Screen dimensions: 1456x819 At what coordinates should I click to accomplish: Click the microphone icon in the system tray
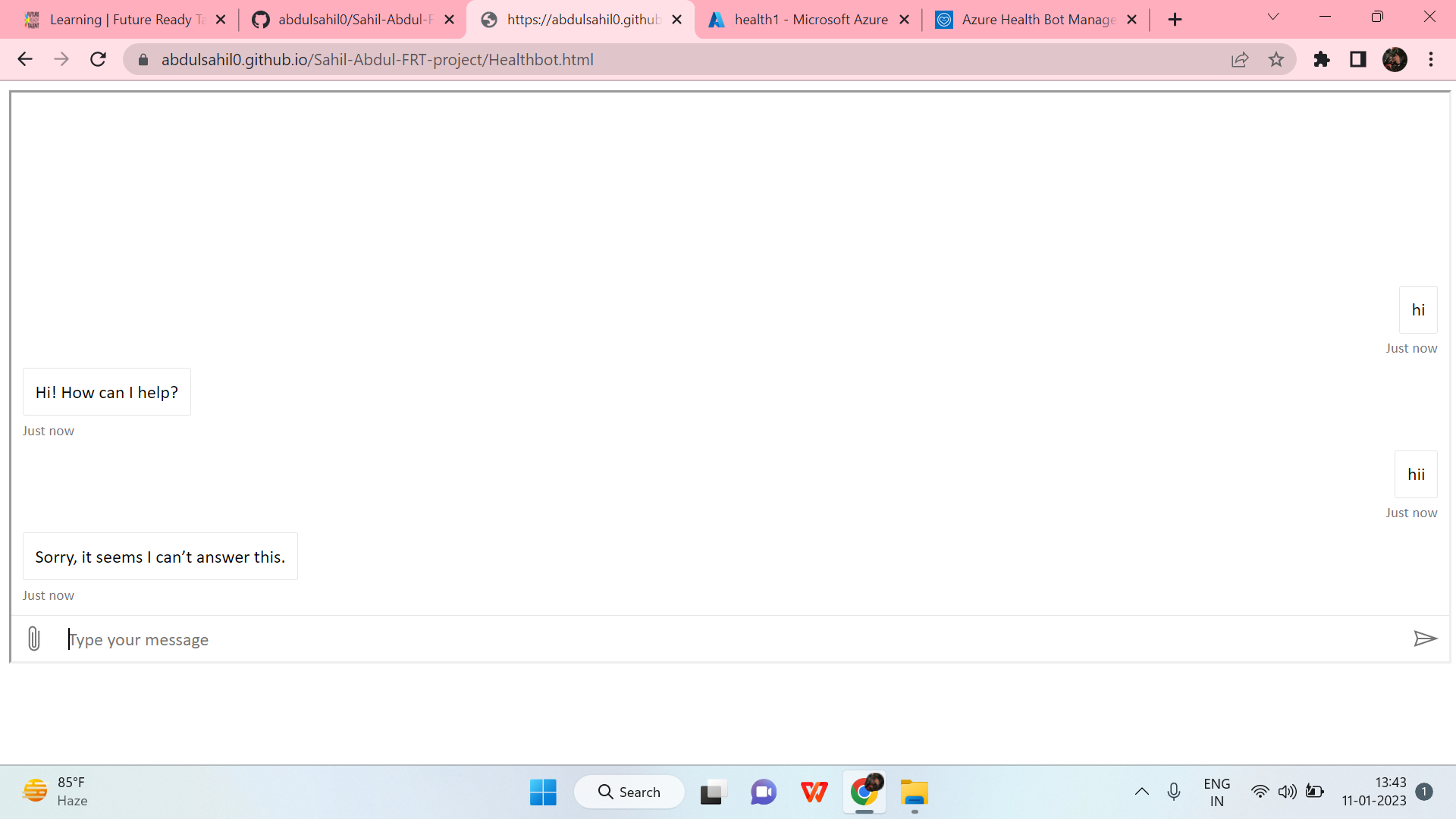[x=1174, y=792]
